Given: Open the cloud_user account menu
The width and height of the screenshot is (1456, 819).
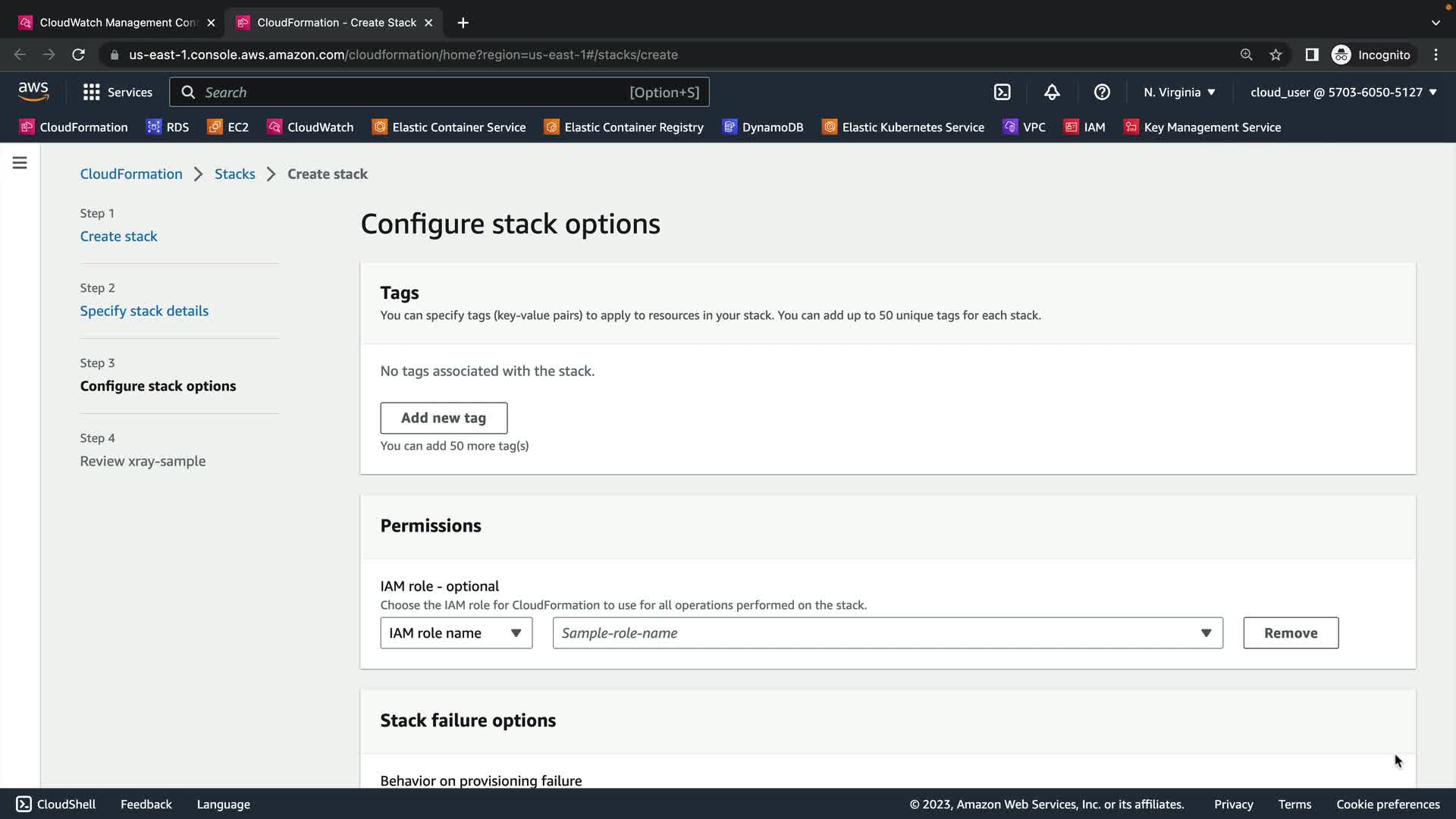Looking at the screenshot, I should [x=1343, y=92].
